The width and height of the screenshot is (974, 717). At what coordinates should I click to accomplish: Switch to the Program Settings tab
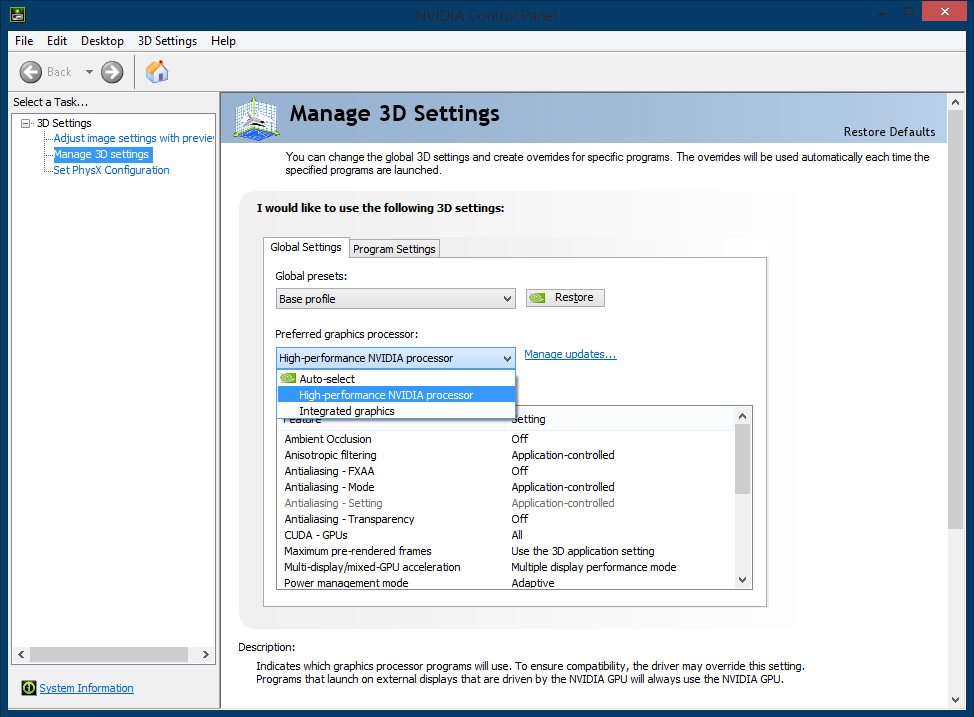tap(394, 249)
